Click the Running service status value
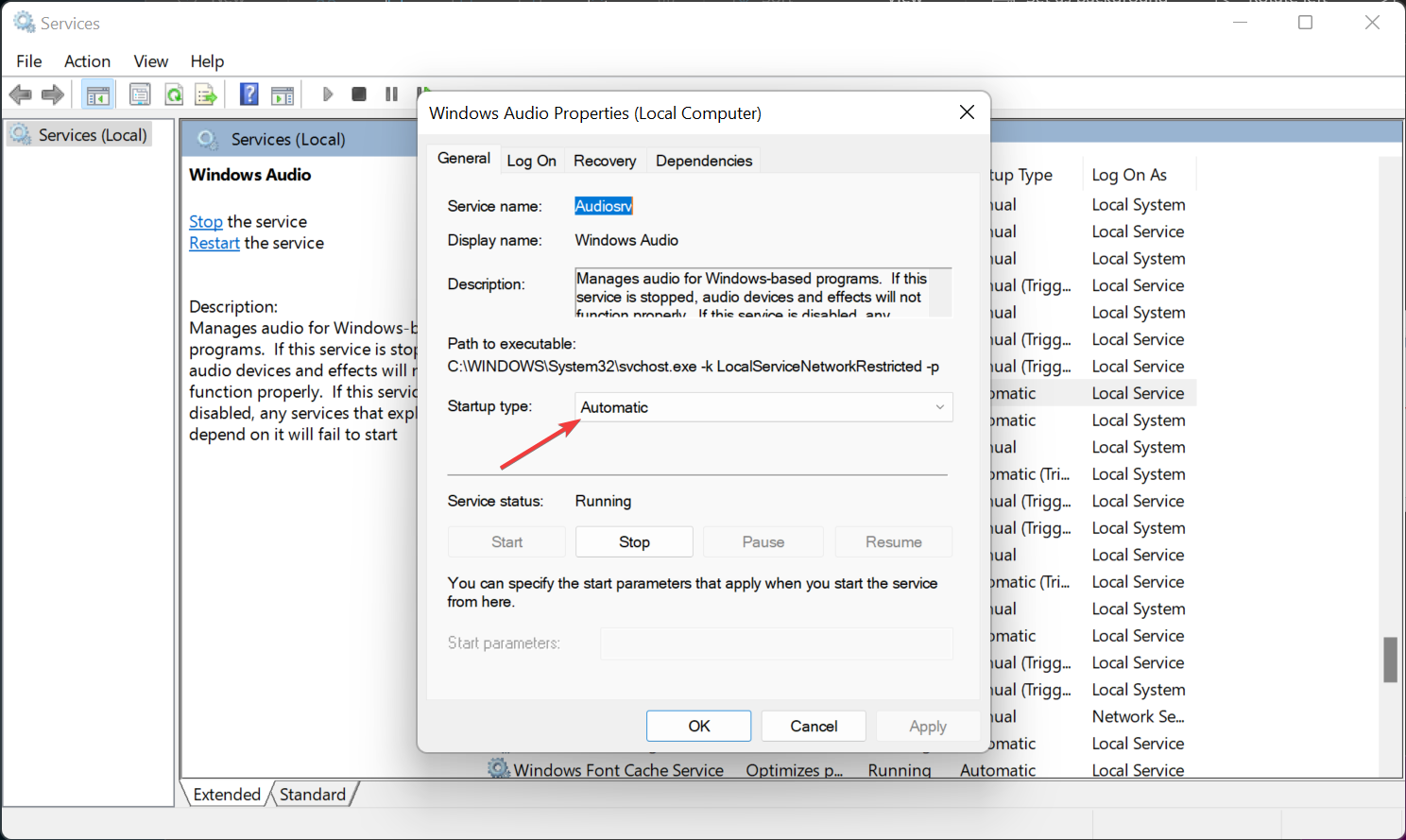The height and width of the screenshot is (840, 1406). point(603,501)
